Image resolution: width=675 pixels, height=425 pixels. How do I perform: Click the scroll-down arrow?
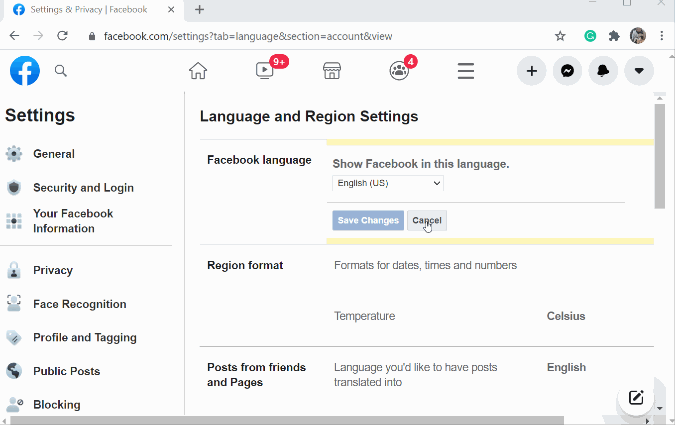coord(660,408)
